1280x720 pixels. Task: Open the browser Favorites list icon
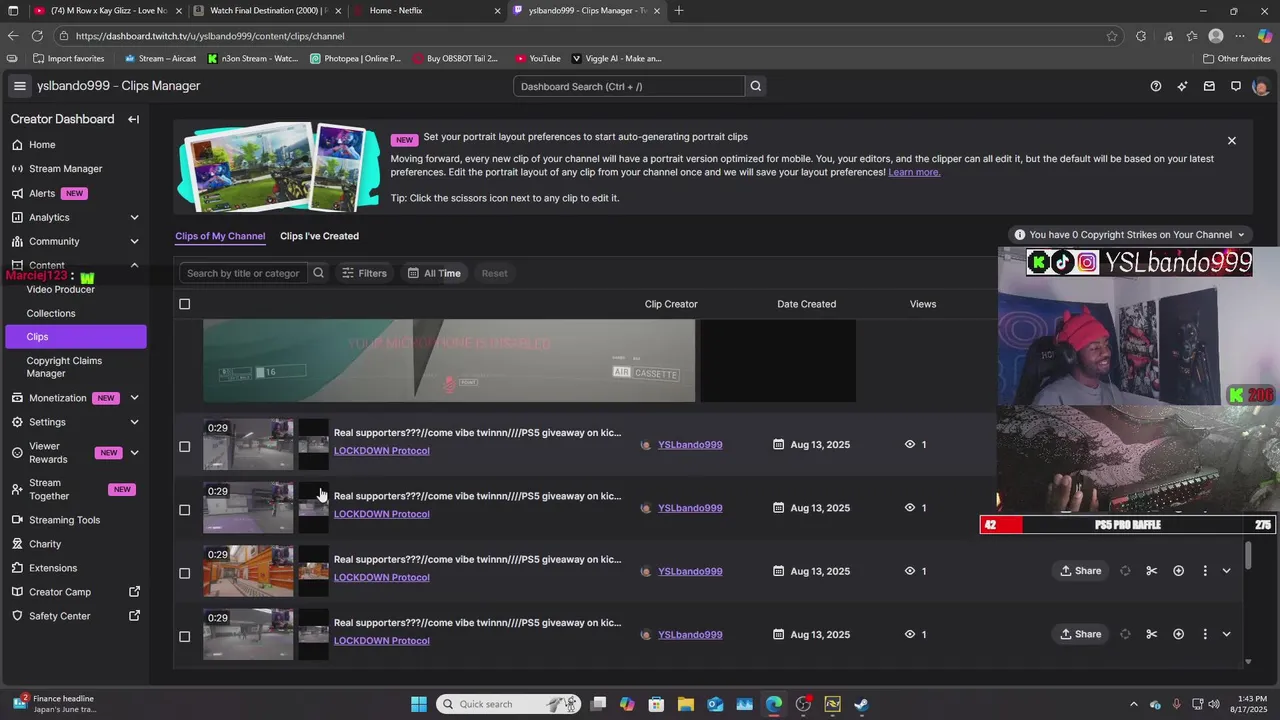tap(1192, 36)
